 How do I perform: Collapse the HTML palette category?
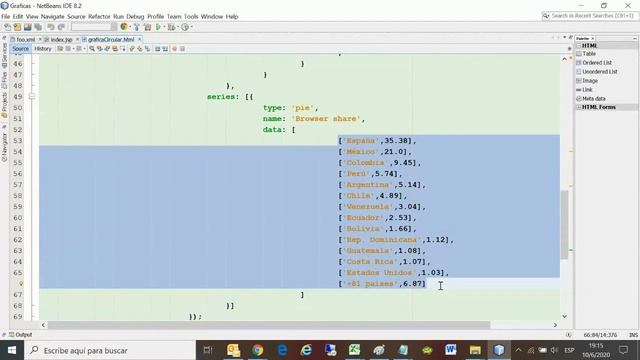coord(578,46)
